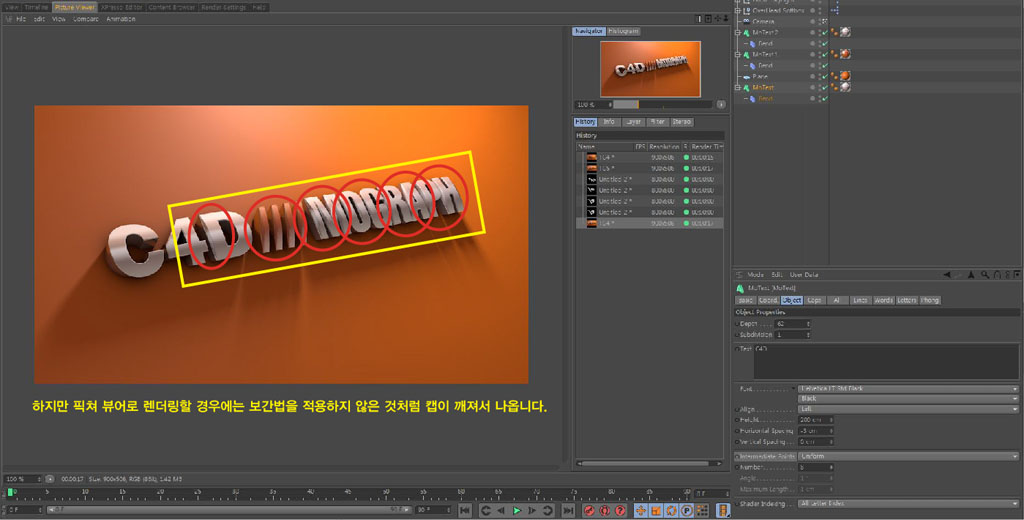Click the Play Backwards triangle button
Viewport: 1024px width, 520px height.
tap(501, 510)
